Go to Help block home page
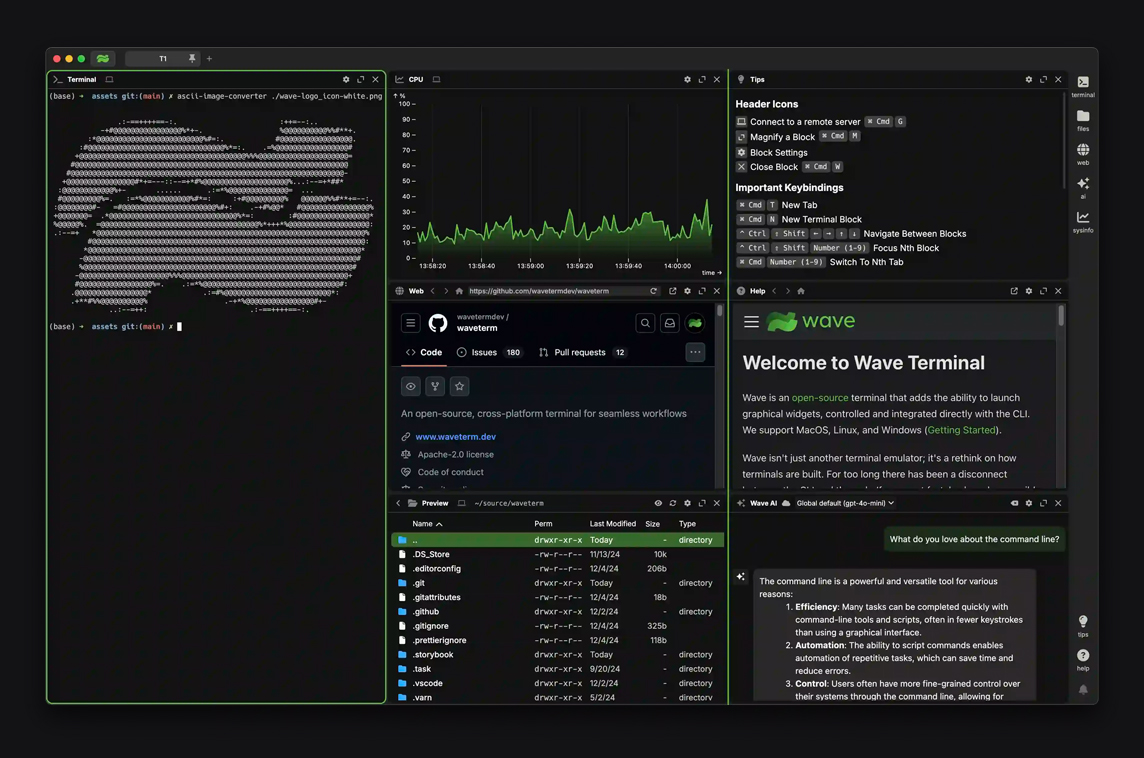 (x=801, y=291)
